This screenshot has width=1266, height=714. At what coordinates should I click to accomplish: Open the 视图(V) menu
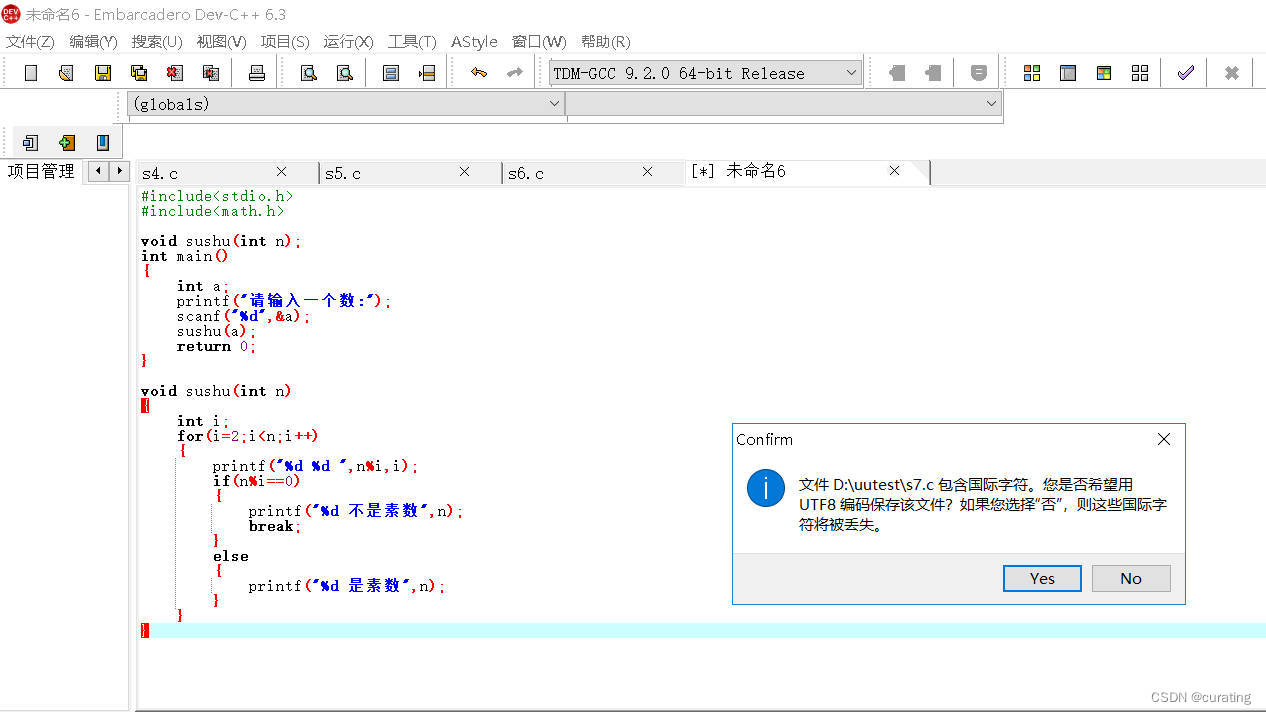tap(221, 42)
